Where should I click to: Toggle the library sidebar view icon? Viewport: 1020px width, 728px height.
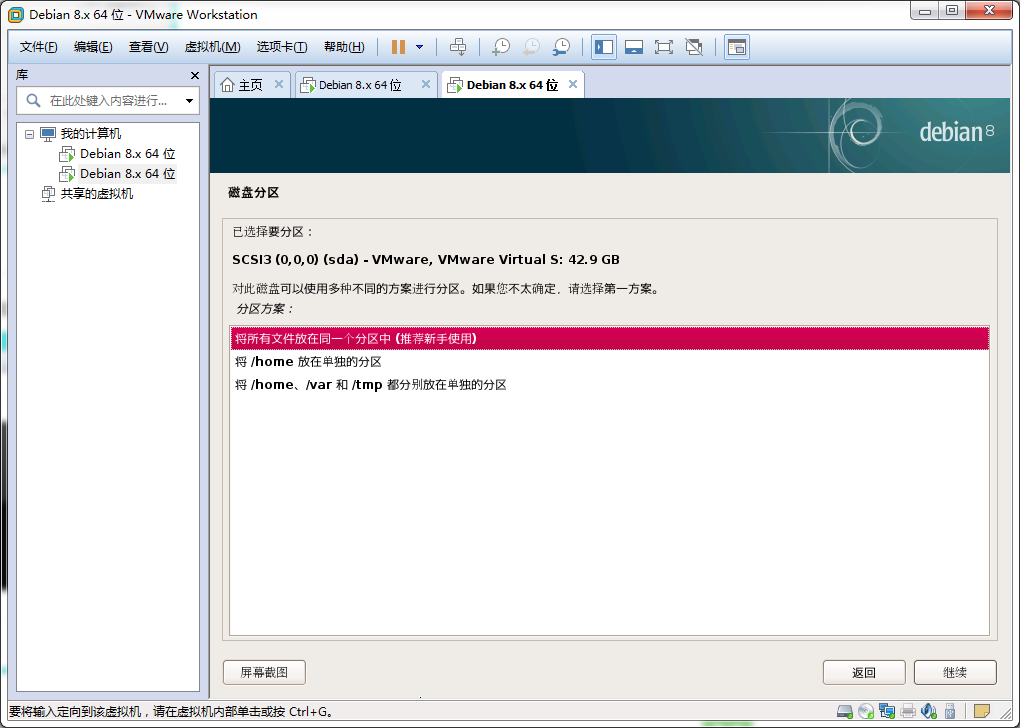604,47
